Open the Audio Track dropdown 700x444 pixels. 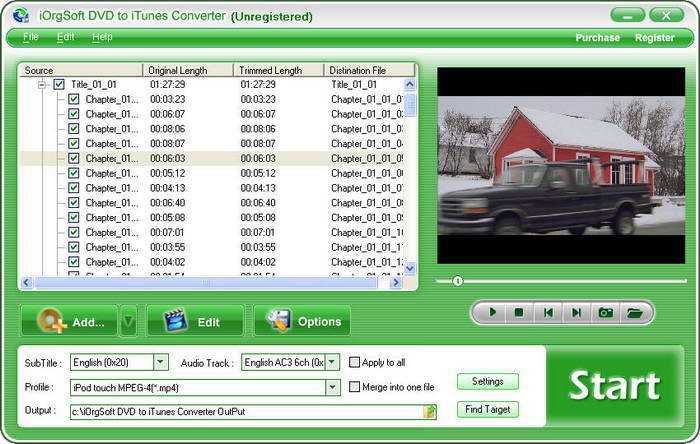pyautogui.click(x=332, y=362)
